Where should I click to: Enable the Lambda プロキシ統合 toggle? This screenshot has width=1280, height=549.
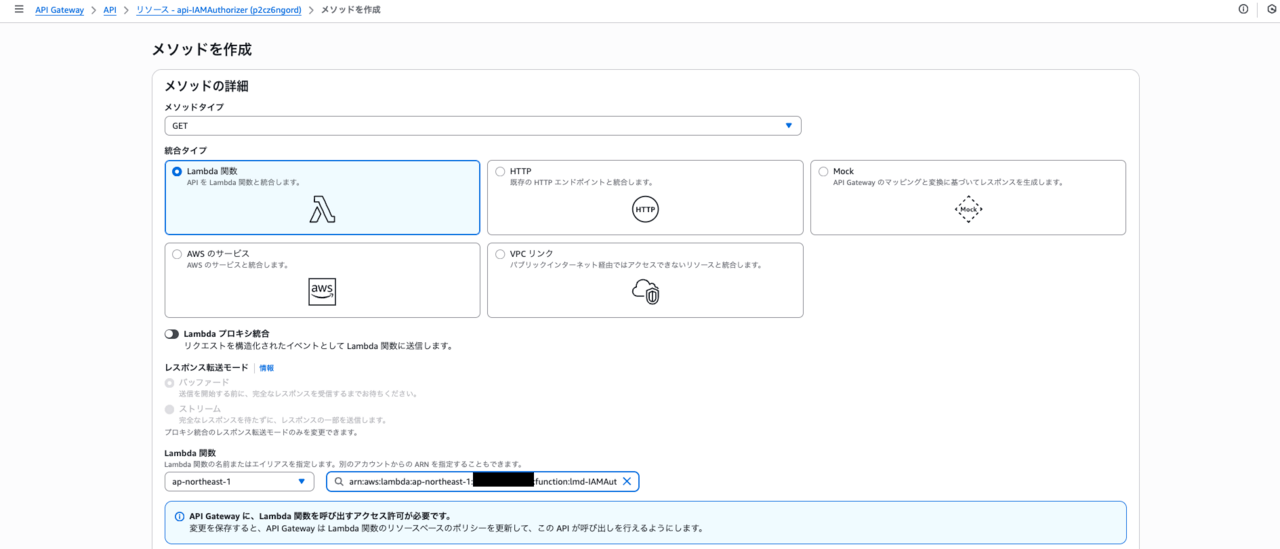172,334
